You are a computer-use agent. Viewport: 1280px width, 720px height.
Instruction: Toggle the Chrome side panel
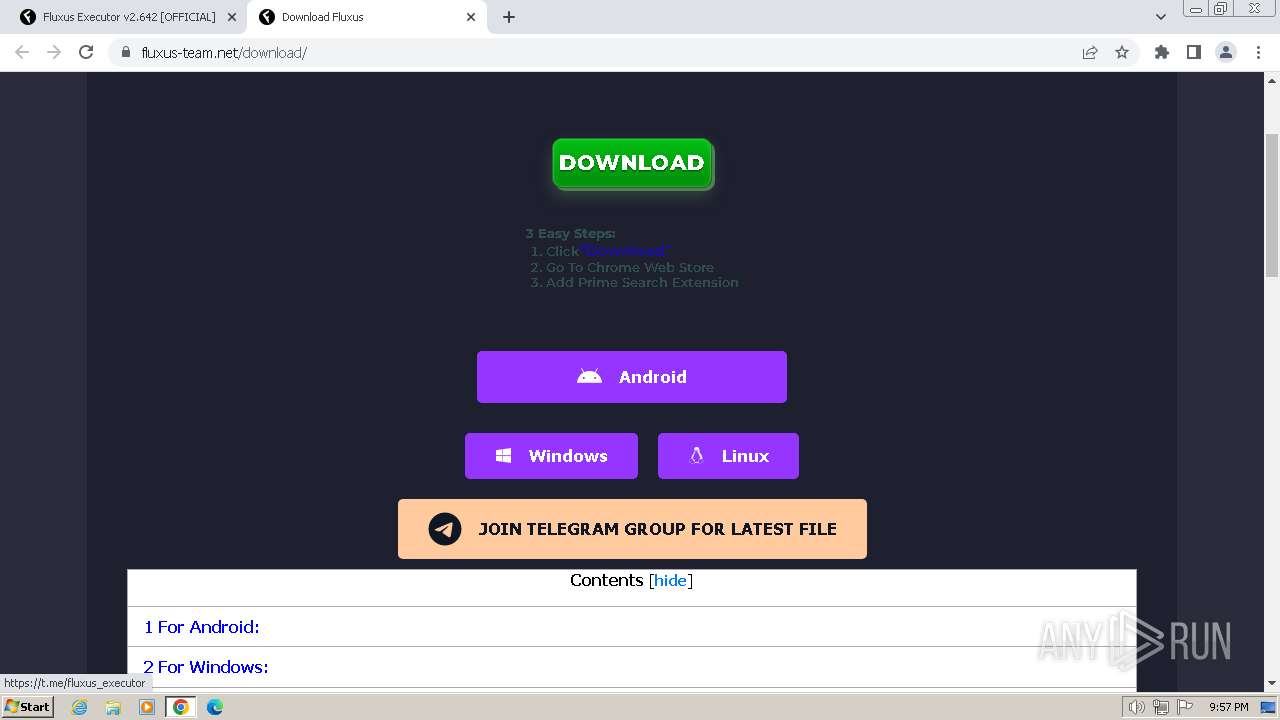(x=1193, y=52)
